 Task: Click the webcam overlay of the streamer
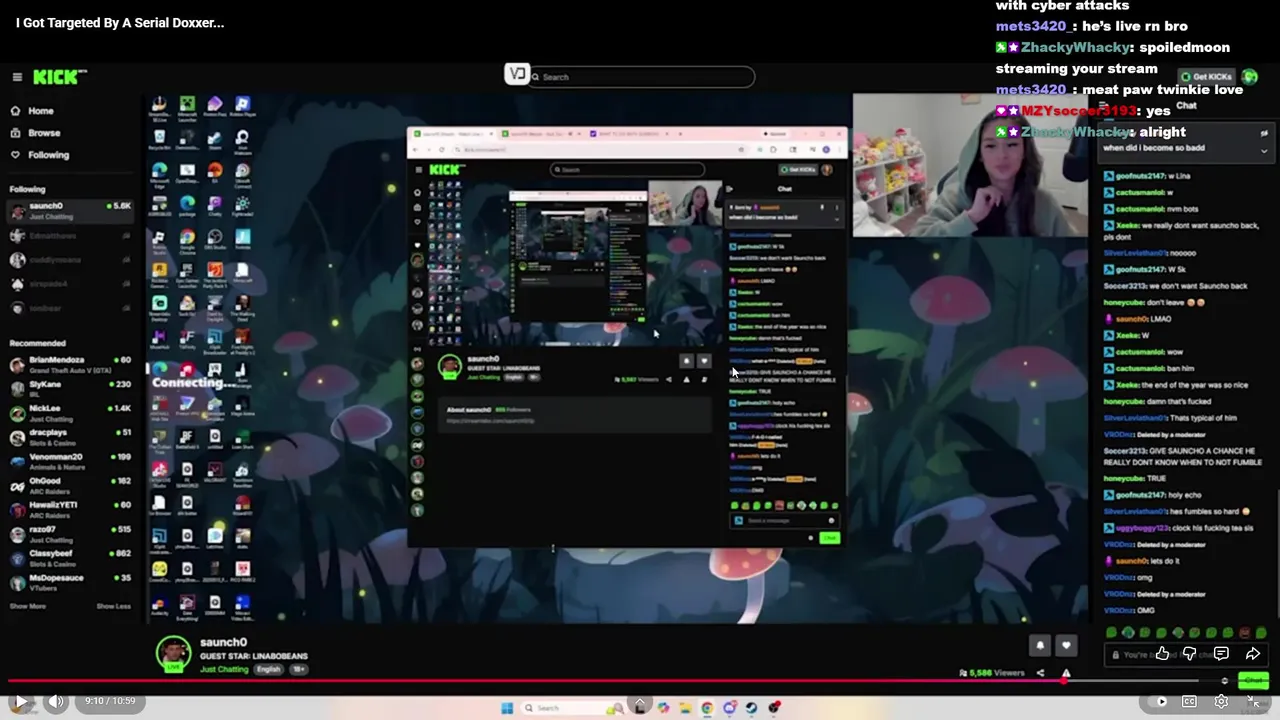[970, 165]
